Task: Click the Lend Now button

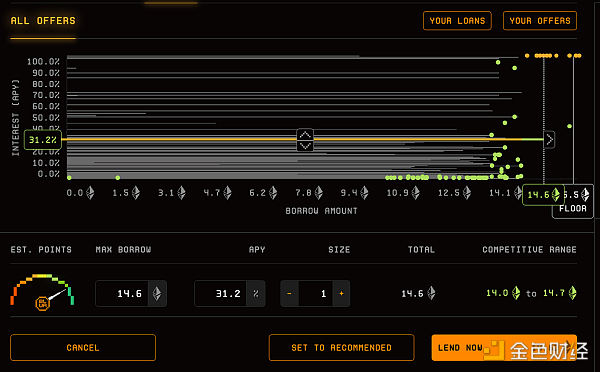Action: coord(504,348)
